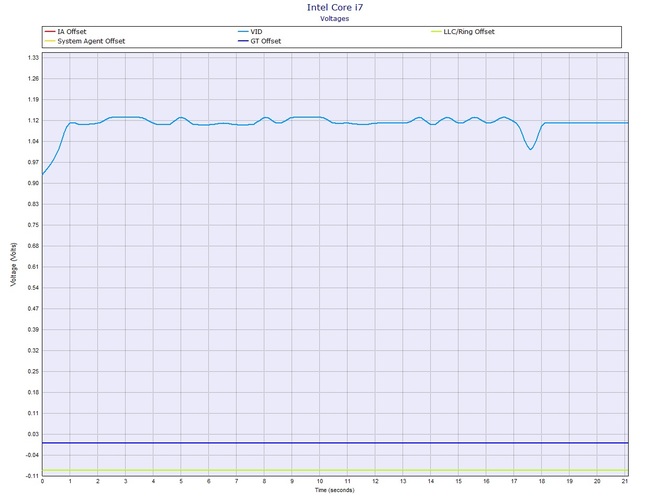670x502 pixels.
Task: Click the Voltages subtitle
Action: 335,18
